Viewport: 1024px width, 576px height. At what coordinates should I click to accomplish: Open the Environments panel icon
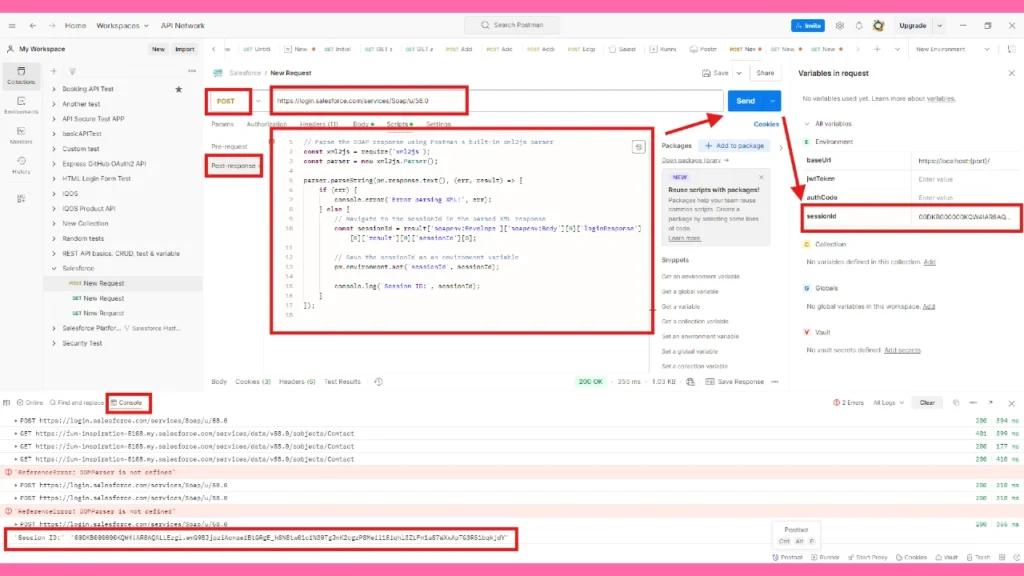21,101
